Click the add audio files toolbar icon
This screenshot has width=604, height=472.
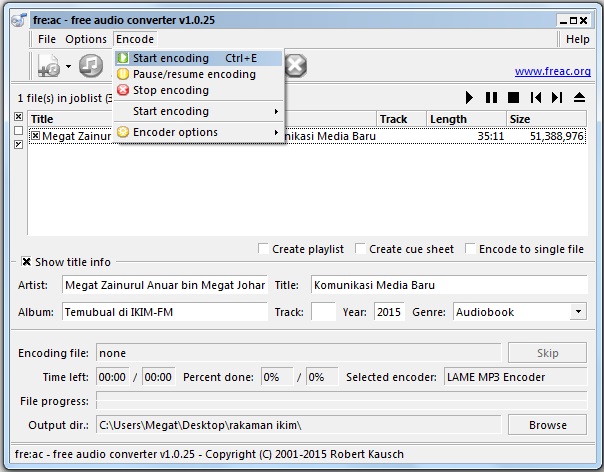48,67
